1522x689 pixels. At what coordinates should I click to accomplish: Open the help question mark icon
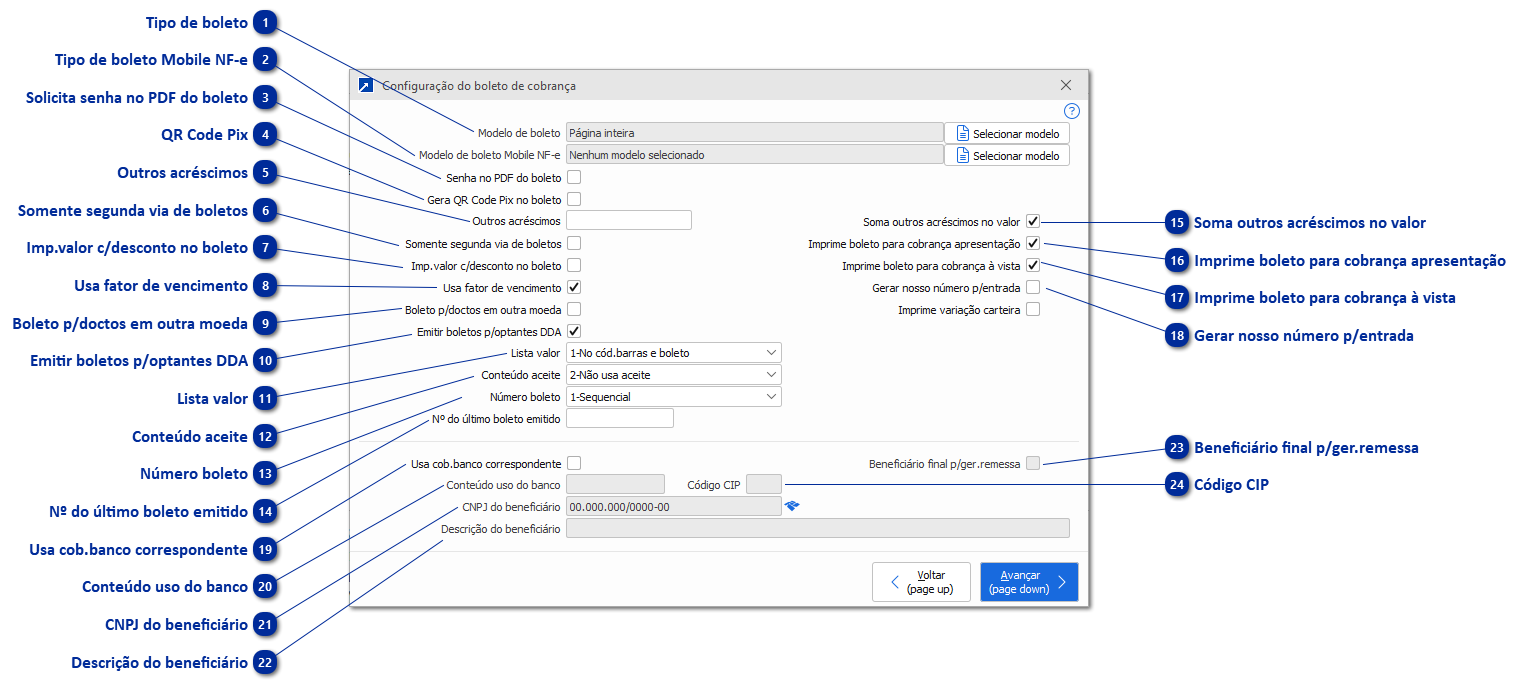point(1071,110)
